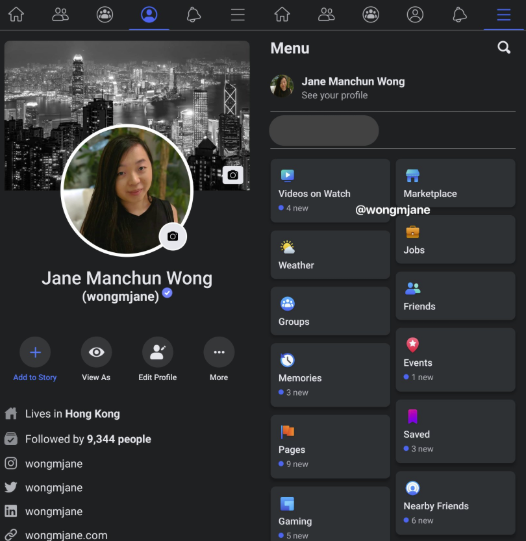The width and height of the screenshot is (526, 541).
Task: Open Friends card in Menu grid
Action: 455,296
